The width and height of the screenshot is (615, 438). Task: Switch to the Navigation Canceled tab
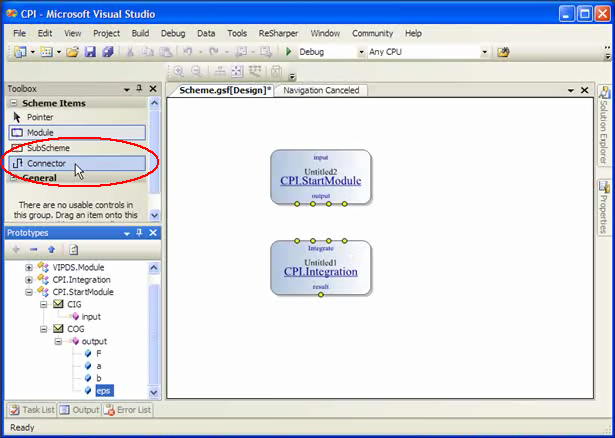[321, 91]
